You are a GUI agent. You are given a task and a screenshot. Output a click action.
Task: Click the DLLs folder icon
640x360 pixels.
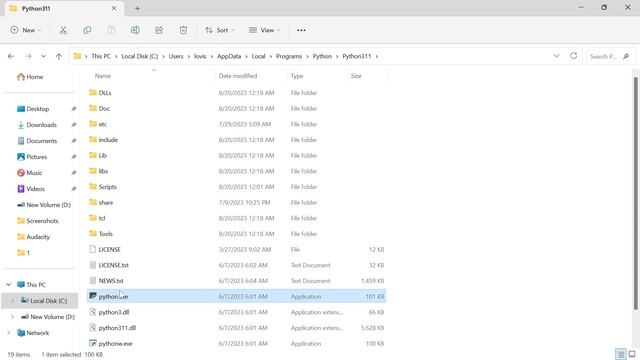point(93,93)
